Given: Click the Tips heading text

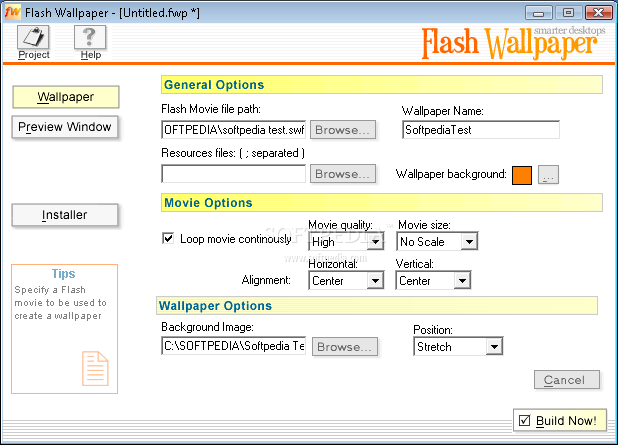Looking at the screenshot, I should [63, 274].
